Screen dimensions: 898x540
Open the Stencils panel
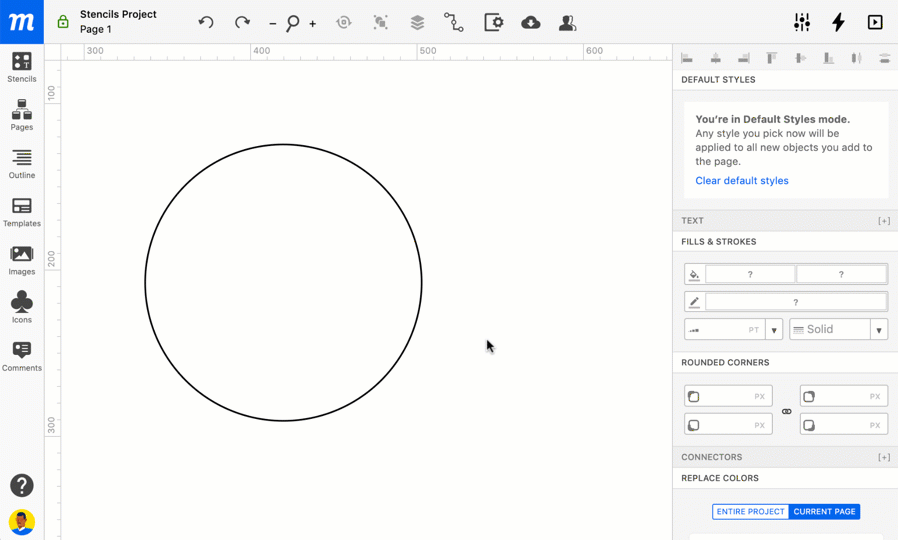pos(22,67)
